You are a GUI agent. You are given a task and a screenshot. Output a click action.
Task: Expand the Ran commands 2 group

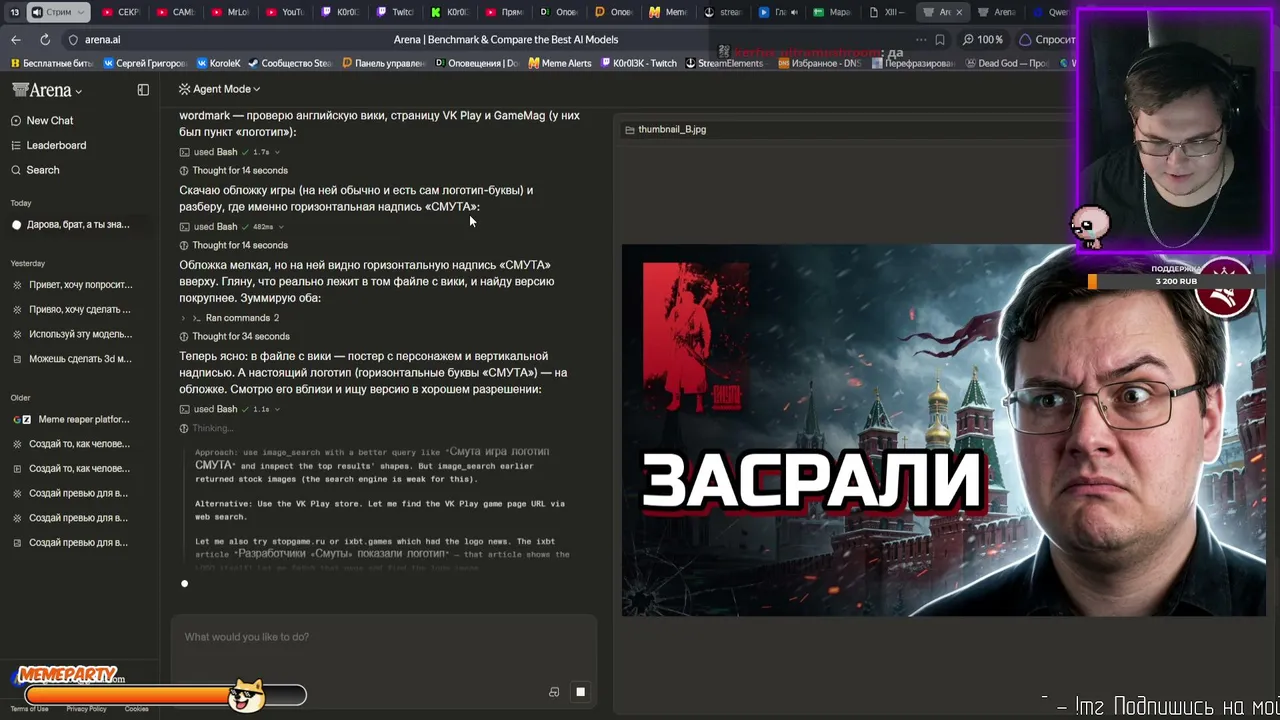tap(230, 318)
